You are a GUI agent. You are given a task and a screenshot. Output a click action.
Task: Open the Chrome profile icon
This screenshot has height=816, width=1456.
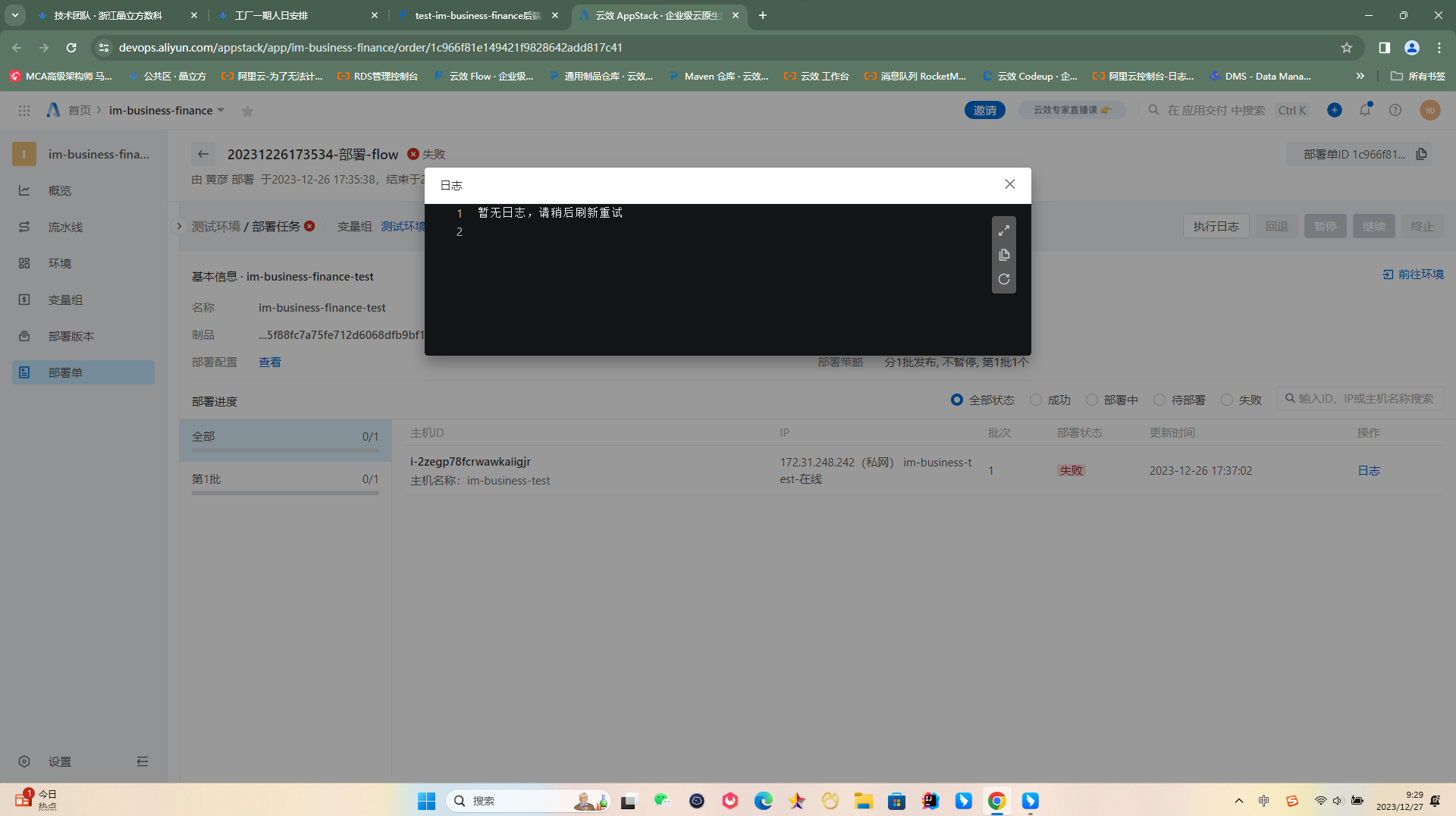coord(1412,47)
